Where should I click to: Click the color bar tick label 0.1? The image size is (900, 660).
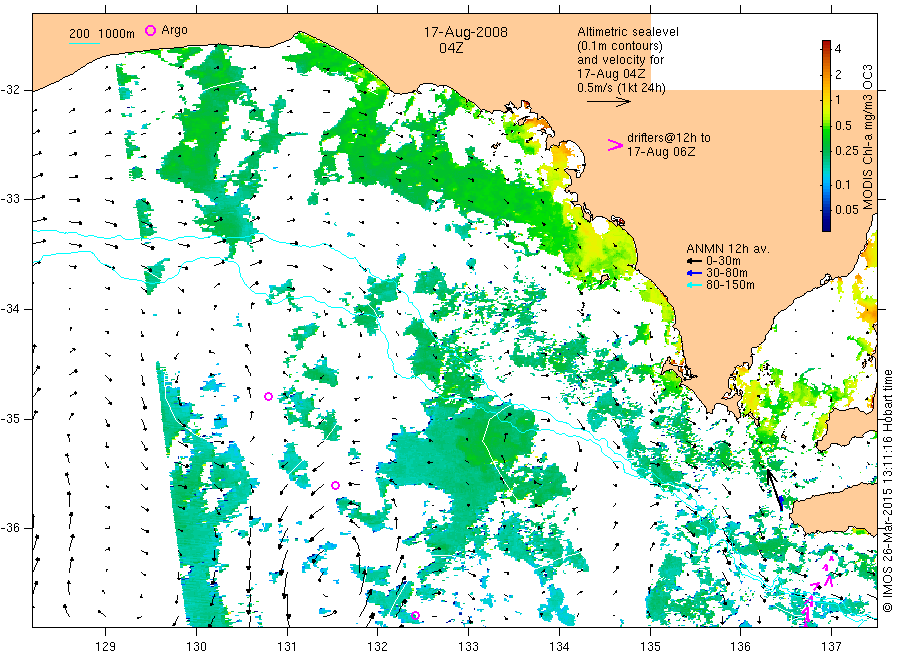(x=843, y=185)
